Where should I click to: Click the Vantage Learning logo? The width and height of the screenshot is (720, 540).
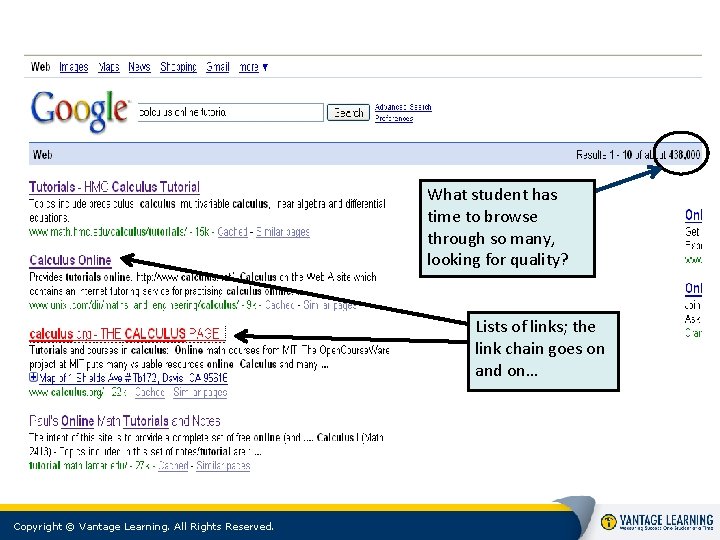[x=657, y=522]
